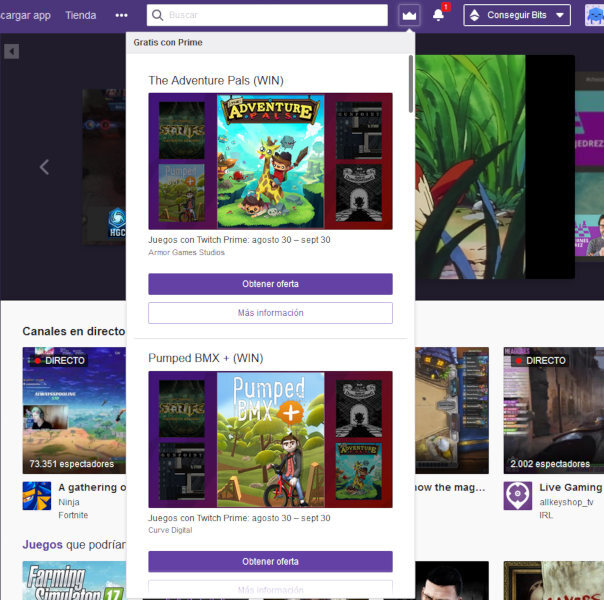The width and height of the screenshot is (604, 600).
Task: Click Más información for Pumped BMX +
Action: pyautogui.click(x=270, y=589)
